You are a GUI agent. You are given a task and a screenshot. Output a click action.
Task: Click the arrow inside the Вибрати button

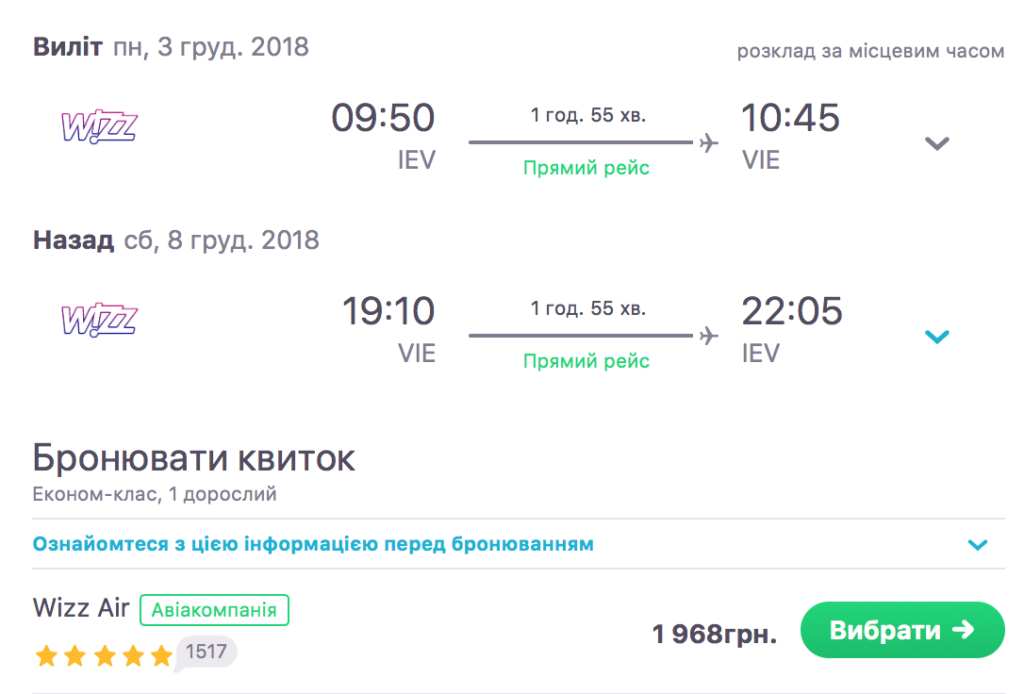(x=963, y=630)
